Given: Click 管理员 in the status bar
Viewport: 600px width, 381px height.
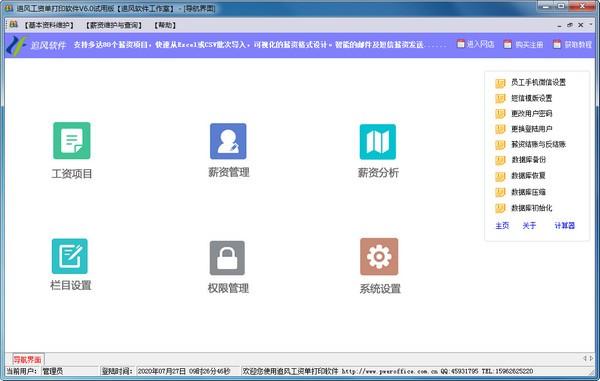Looking at the screenshot, I should pyautogui.click(x=52, y=371).
